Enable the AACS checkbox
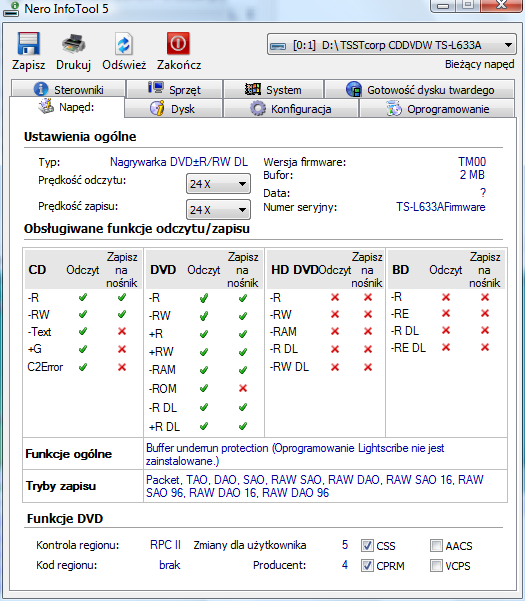 (x=436, y=545)
